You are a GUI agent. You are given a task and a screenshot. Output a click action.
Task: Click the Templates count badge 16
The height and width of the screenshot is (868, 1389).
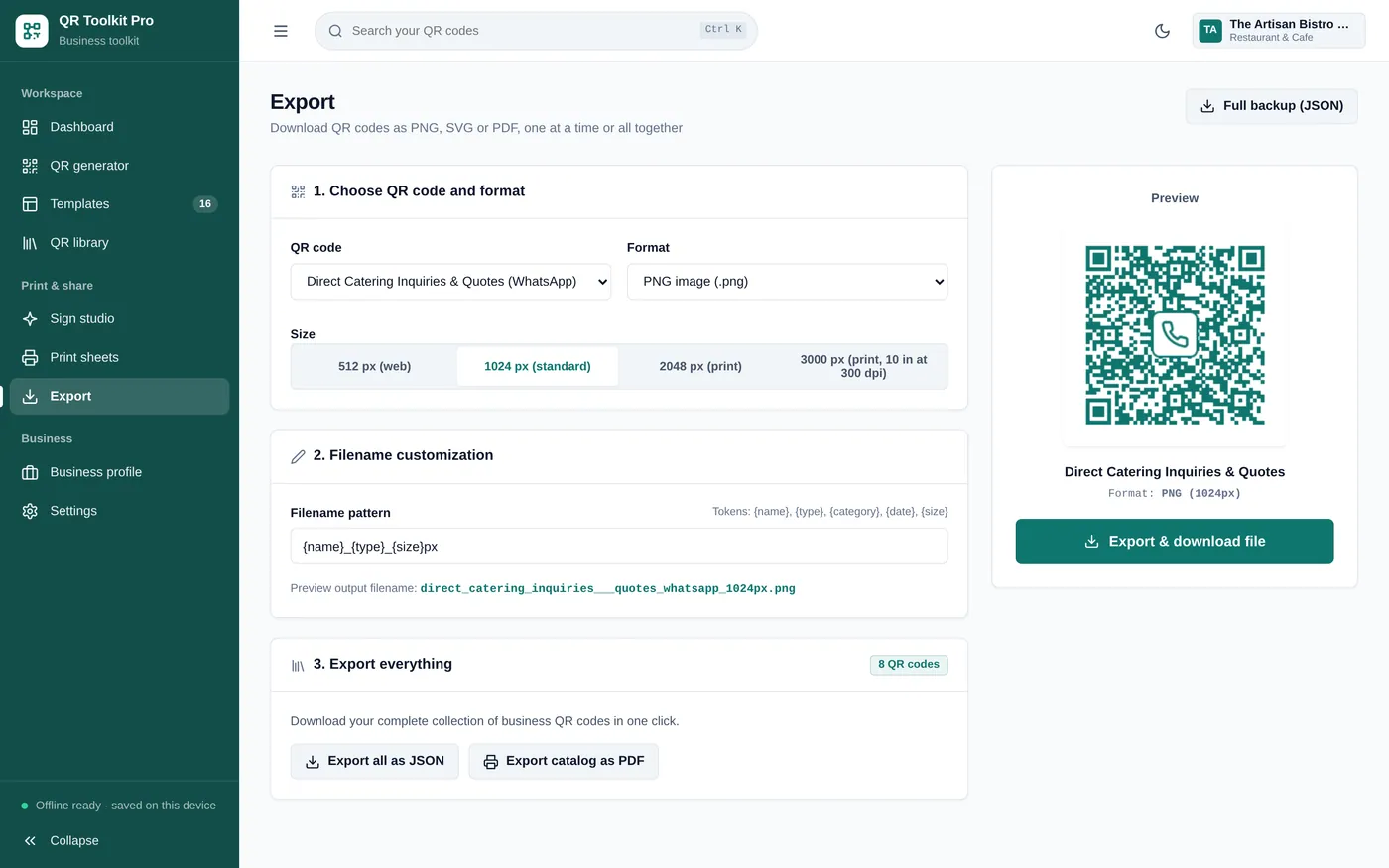pos(205,204)
